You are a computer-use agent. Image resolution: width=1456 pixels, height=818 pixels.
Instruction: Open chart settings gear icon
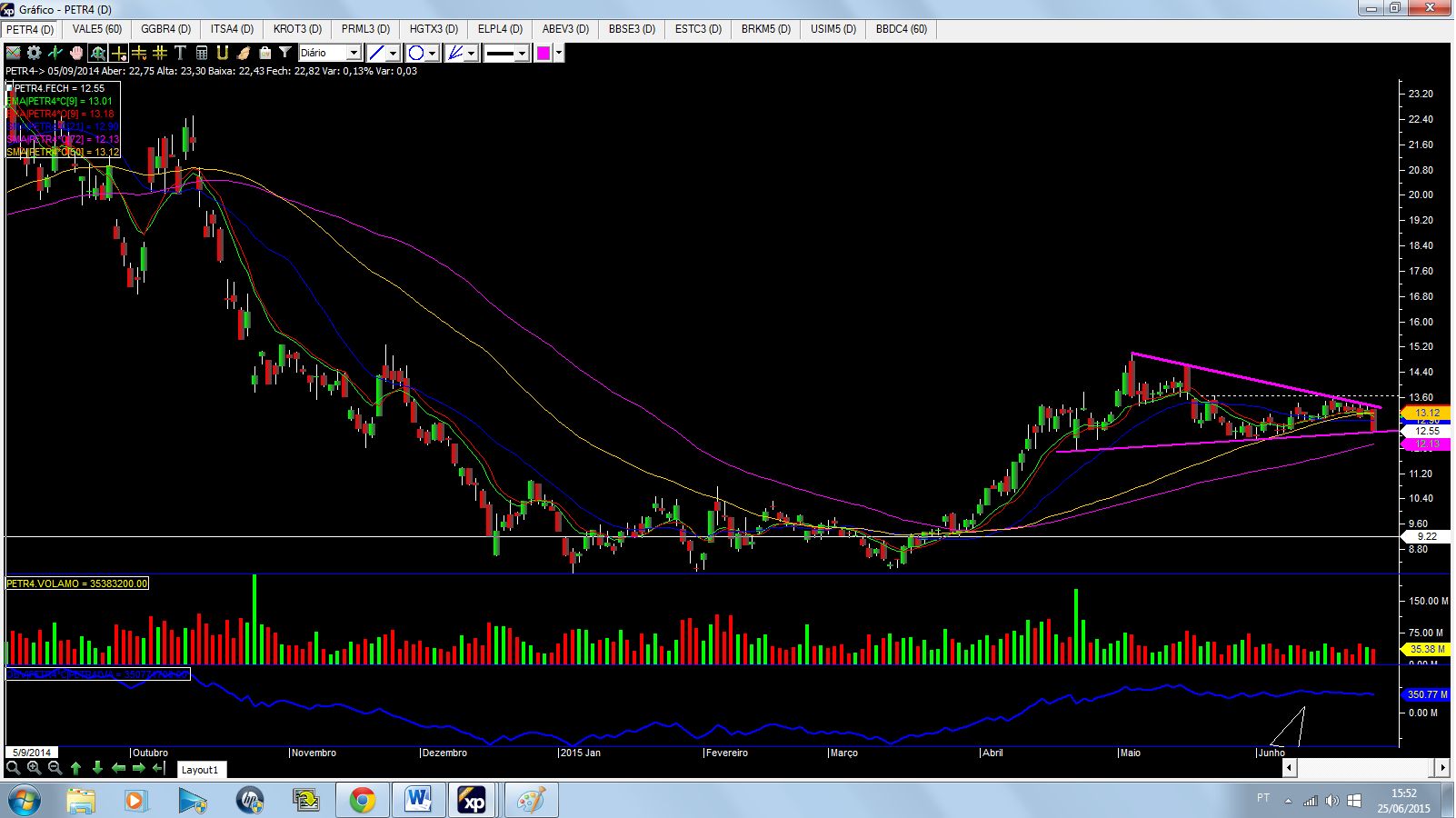click(35, 53)
